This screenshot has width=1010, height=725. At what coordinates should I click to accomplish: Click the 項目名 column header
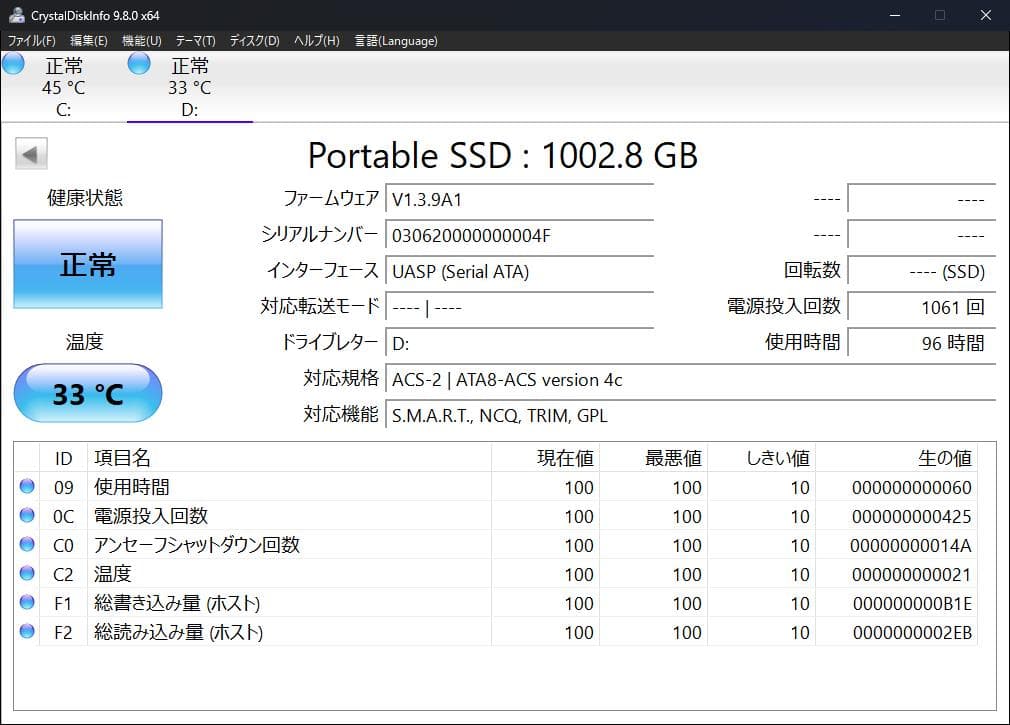pyautogui.click(x=289, y=458)
